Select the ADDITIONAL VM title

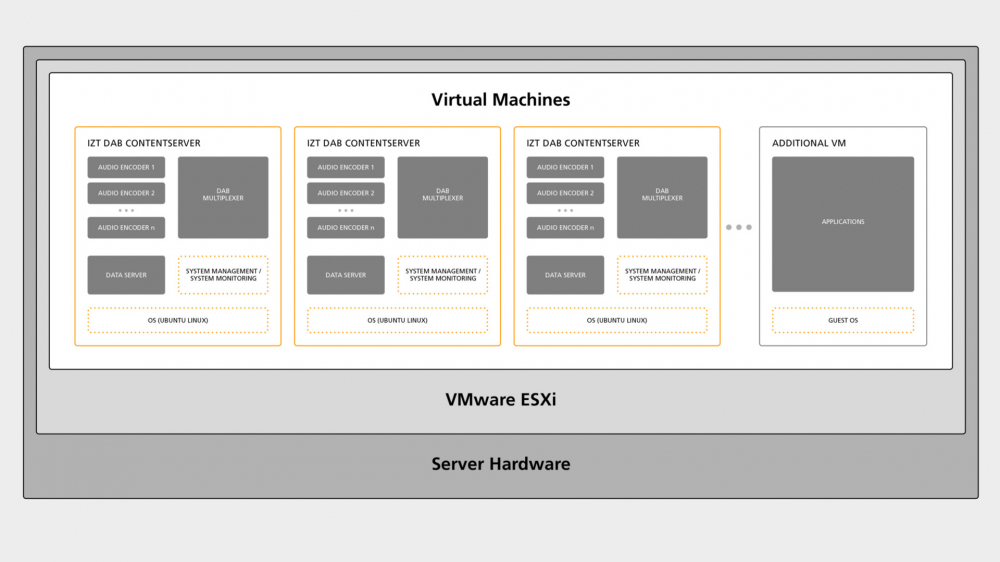(x=809, y=143)
